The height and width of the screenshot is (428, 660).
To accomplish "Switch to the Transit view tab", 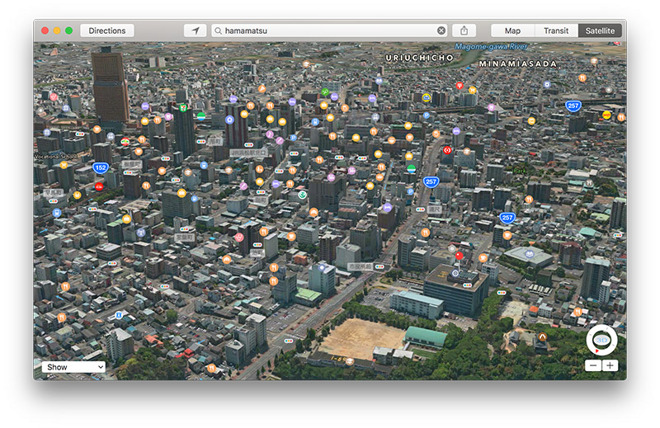I will coord(556,31).
